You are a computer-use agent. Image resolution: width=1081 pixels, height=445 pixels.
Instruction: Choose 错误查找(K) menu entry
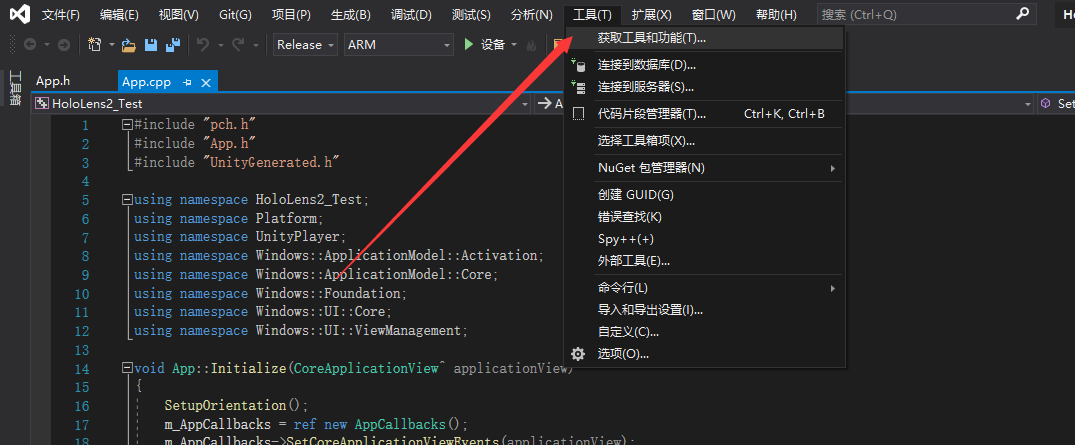(705, 217)
